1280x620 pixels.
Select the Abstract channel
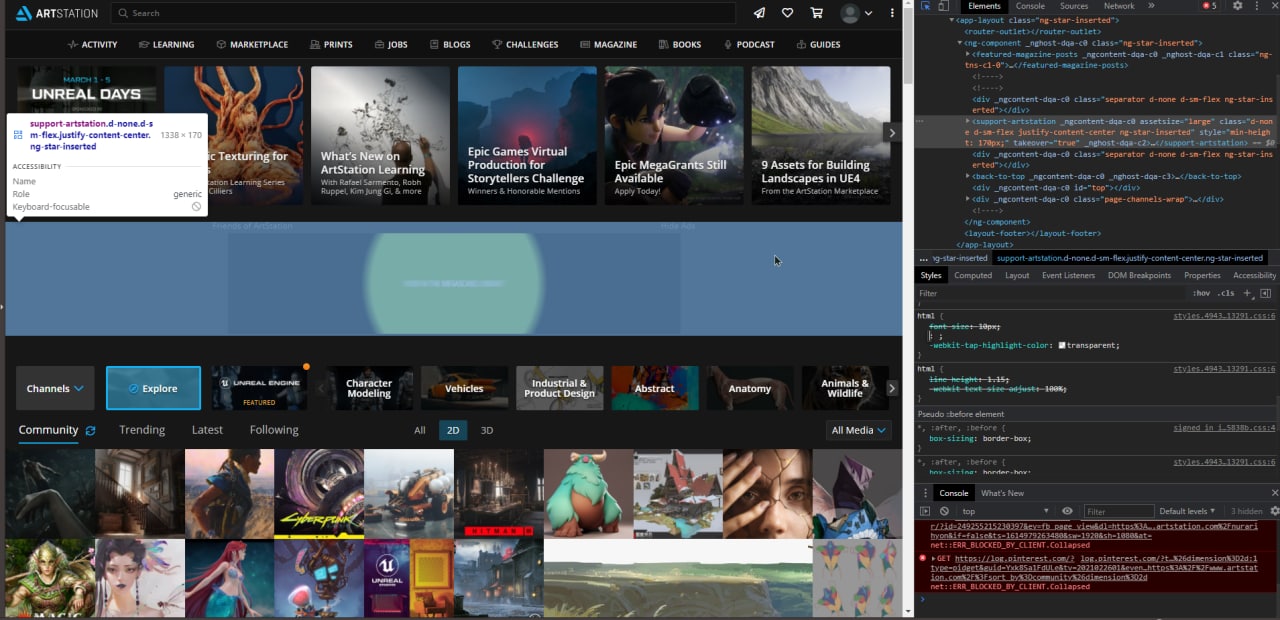654,388
